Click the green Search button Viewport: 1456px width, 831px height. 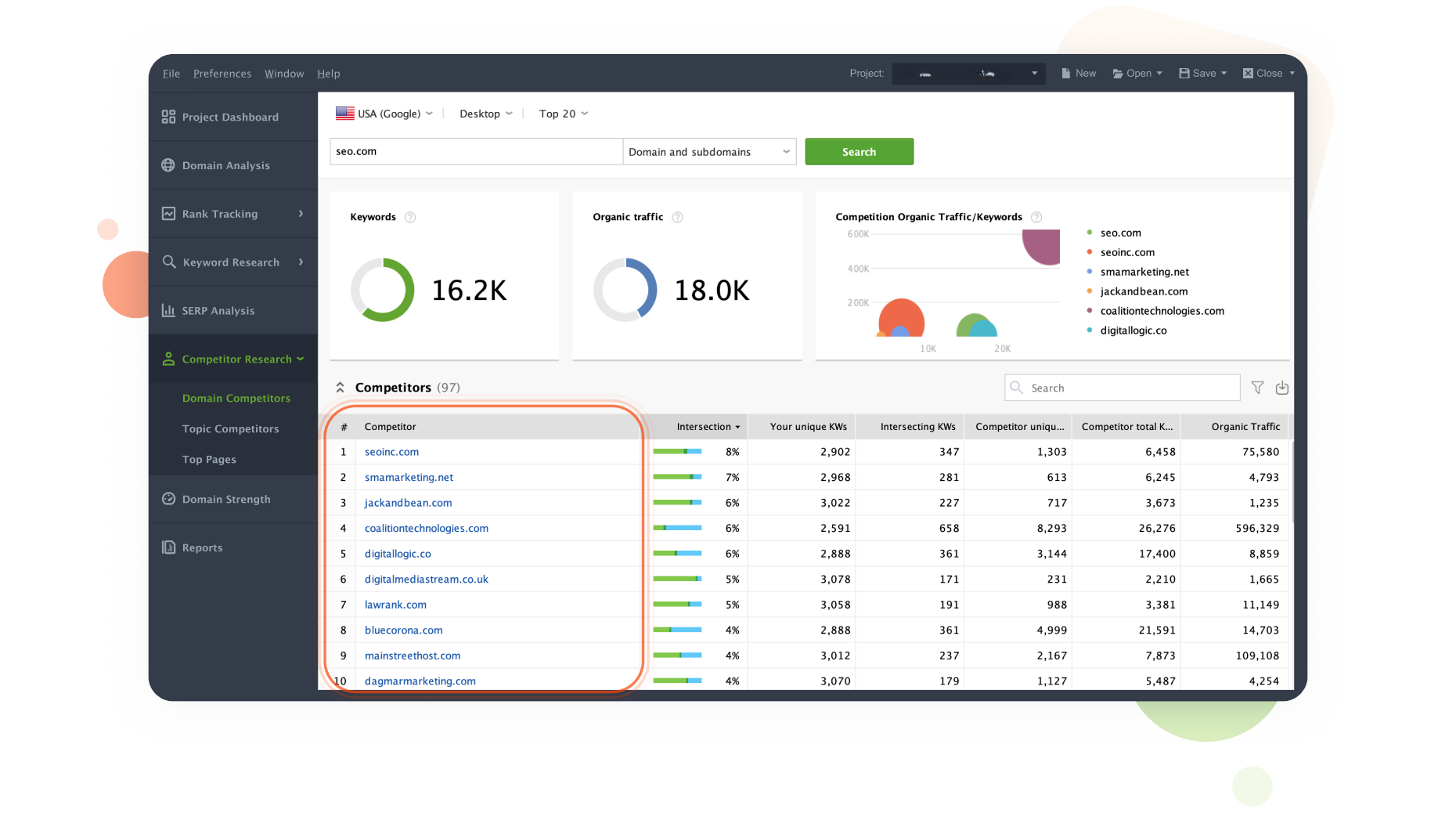(859, 152)
